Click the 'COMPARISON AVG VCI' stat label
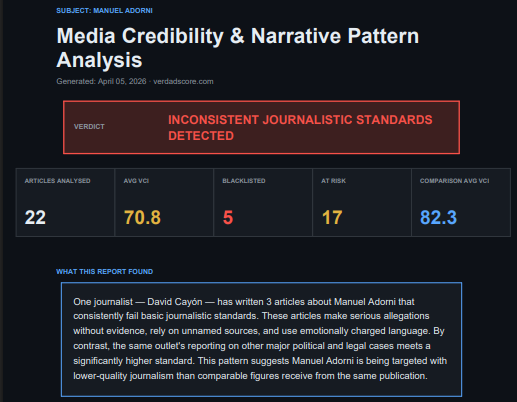Screen dimensions: 517x402 point(454,181)
